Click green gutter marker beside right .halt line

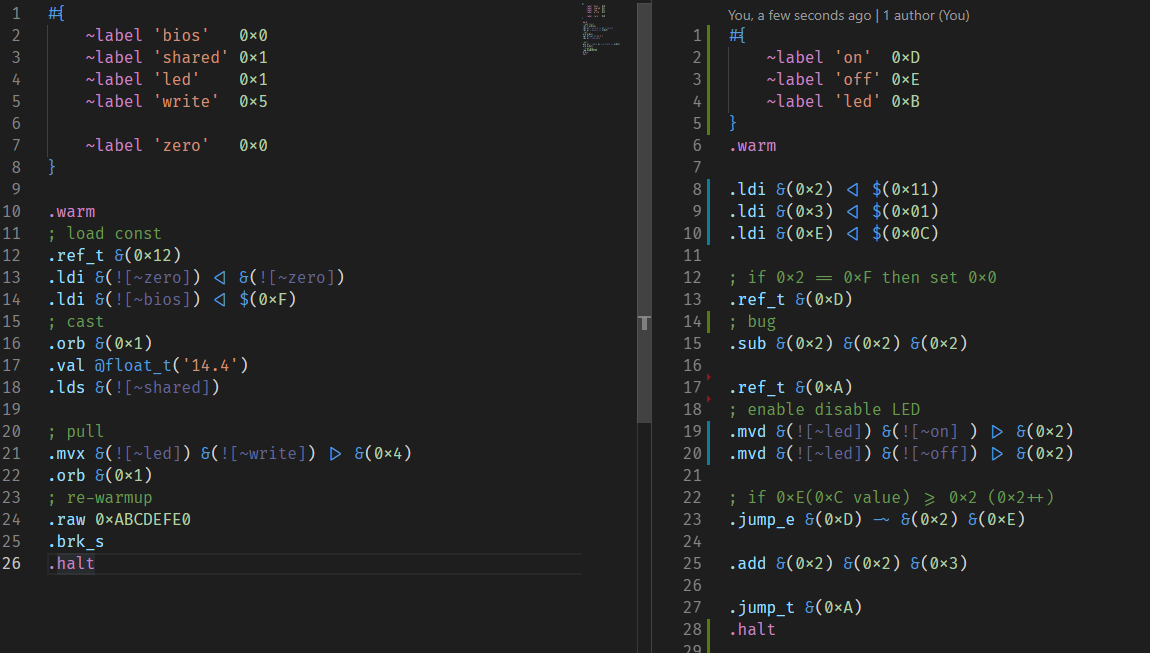click(x=708, y=629)
